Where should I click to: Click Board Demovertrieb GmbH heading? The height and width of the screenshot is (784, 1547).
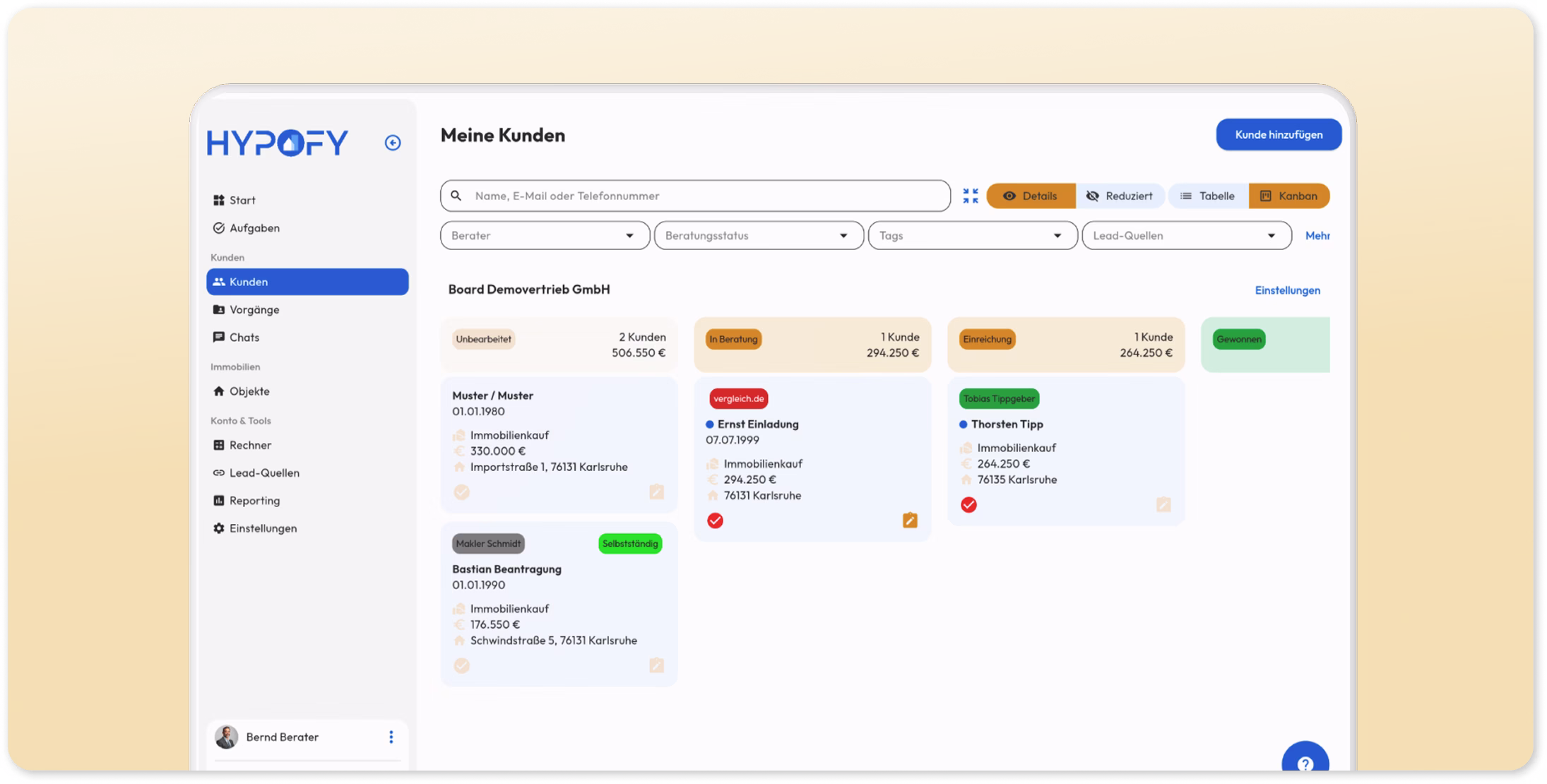point(529,289)
